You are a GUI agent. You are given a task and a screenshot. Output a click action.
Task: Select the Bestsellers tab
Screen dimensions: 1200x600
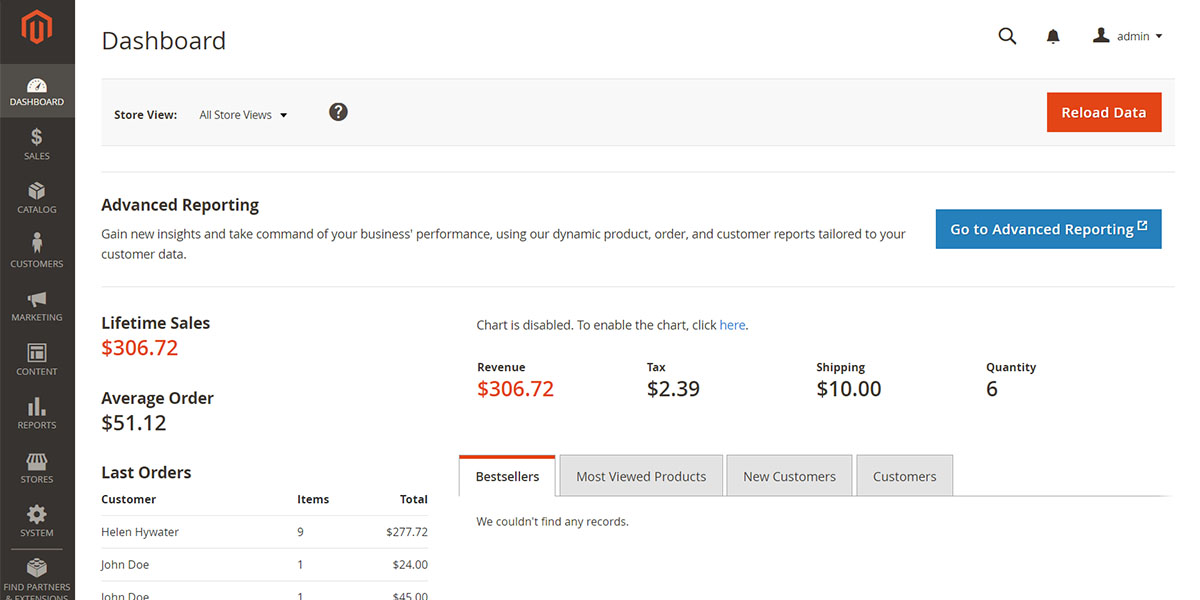507,476
